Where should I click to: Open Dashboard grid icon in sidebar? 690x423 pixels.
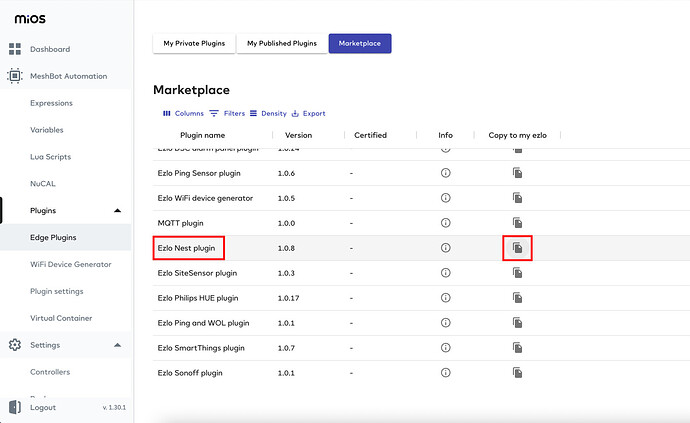(x=15, y=49)
